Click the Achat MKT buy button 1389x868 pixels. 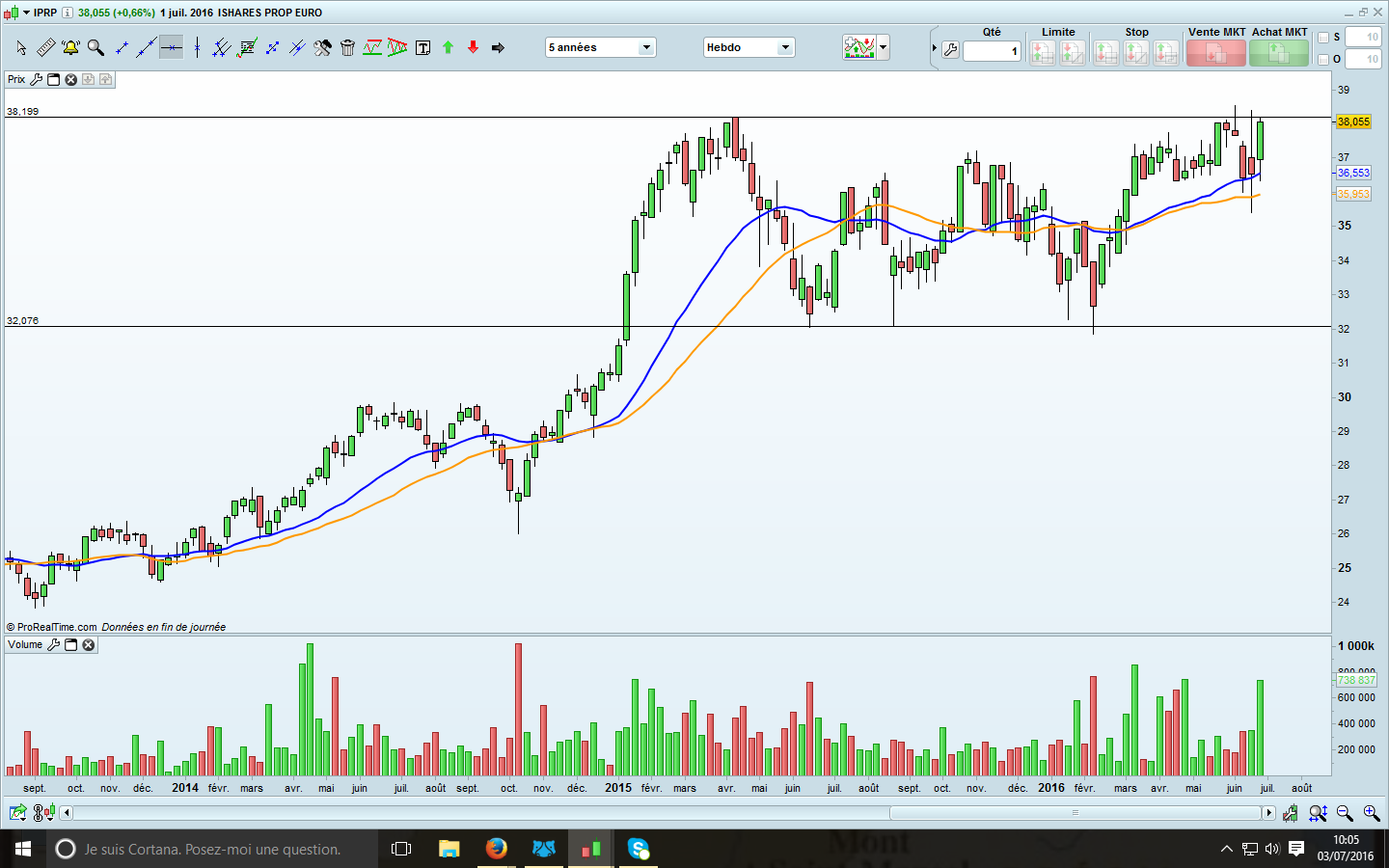pyautogui.click(x=1279, y=53)
